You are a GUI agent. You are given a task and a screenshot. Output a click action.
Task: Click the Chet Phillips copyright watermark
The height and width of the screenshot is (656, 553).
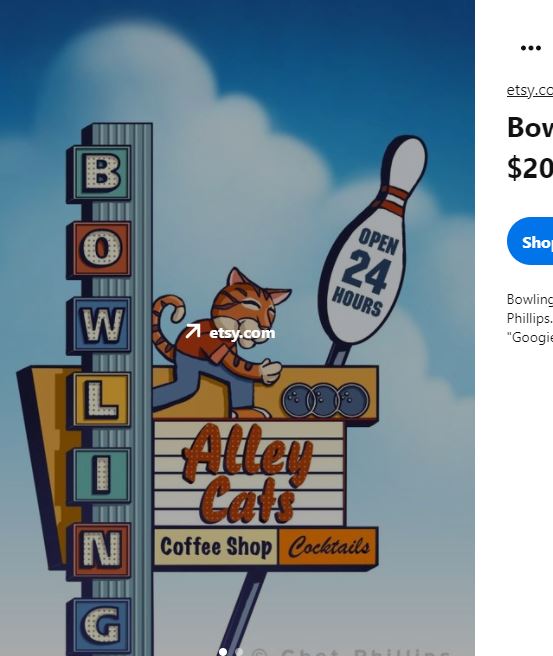351,651
